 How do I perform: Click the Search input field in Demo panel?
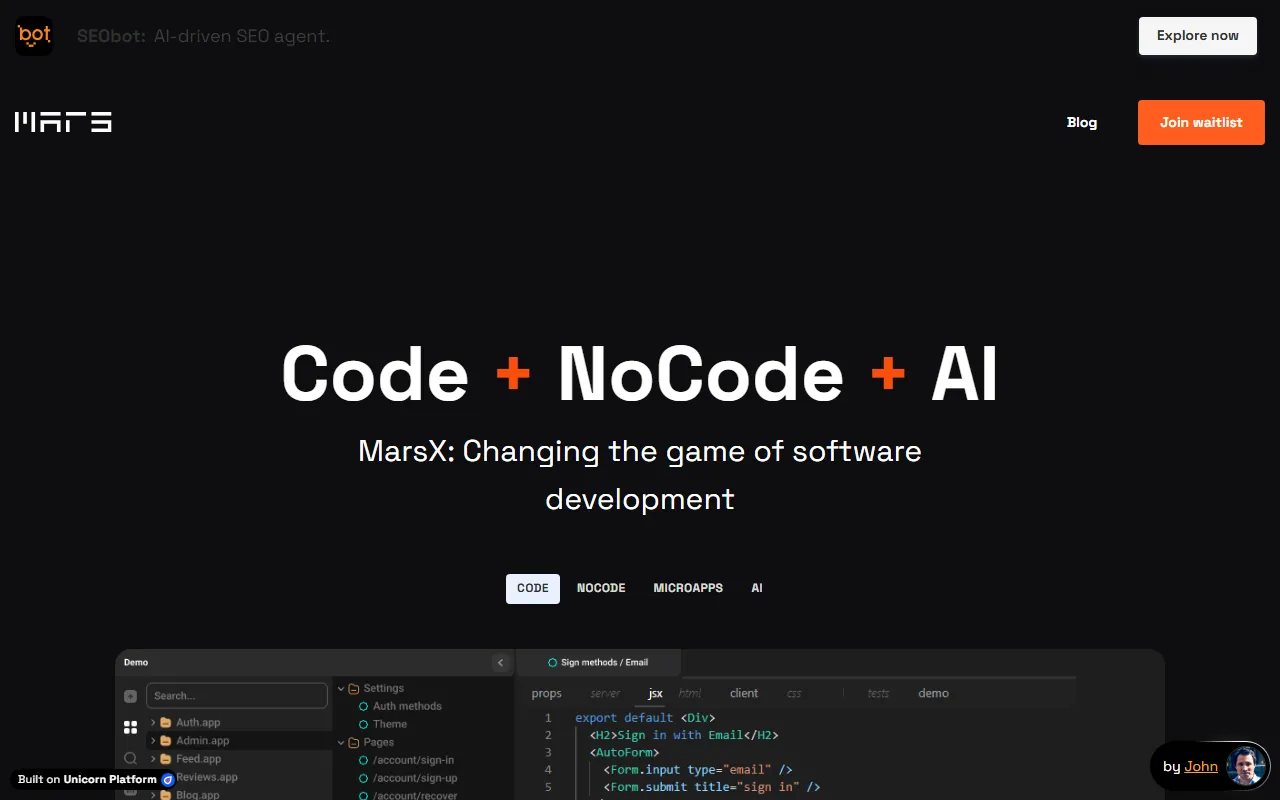pos(237,696)
